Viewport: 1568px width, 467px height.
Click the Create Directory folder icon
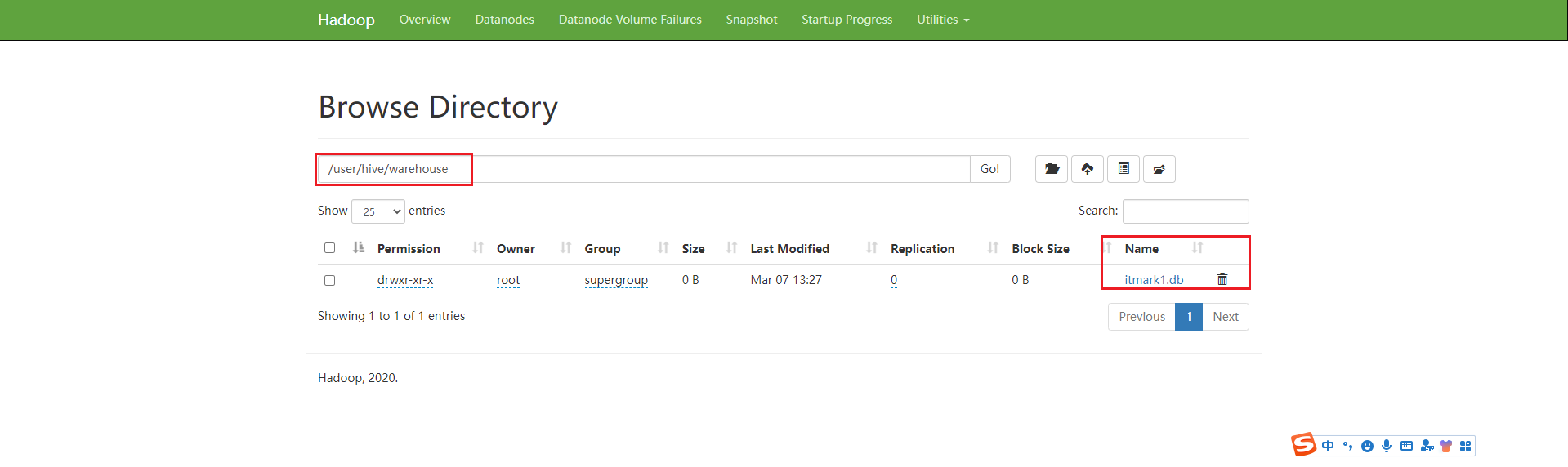(1051, 169)
